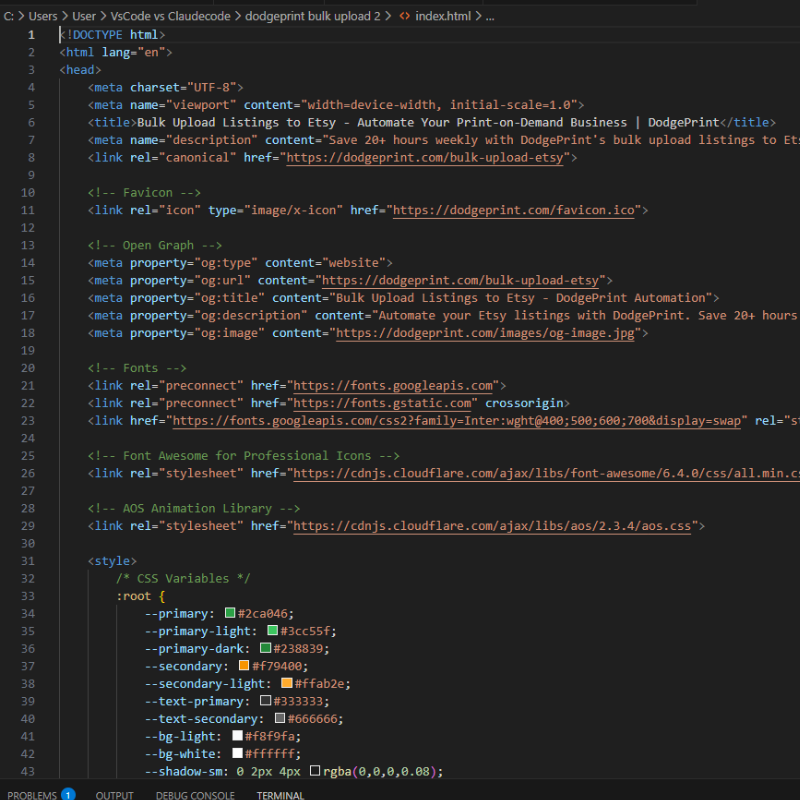Click the index.html breadcrumb file name
Screen dimensions: 800x800
point(442,16)
